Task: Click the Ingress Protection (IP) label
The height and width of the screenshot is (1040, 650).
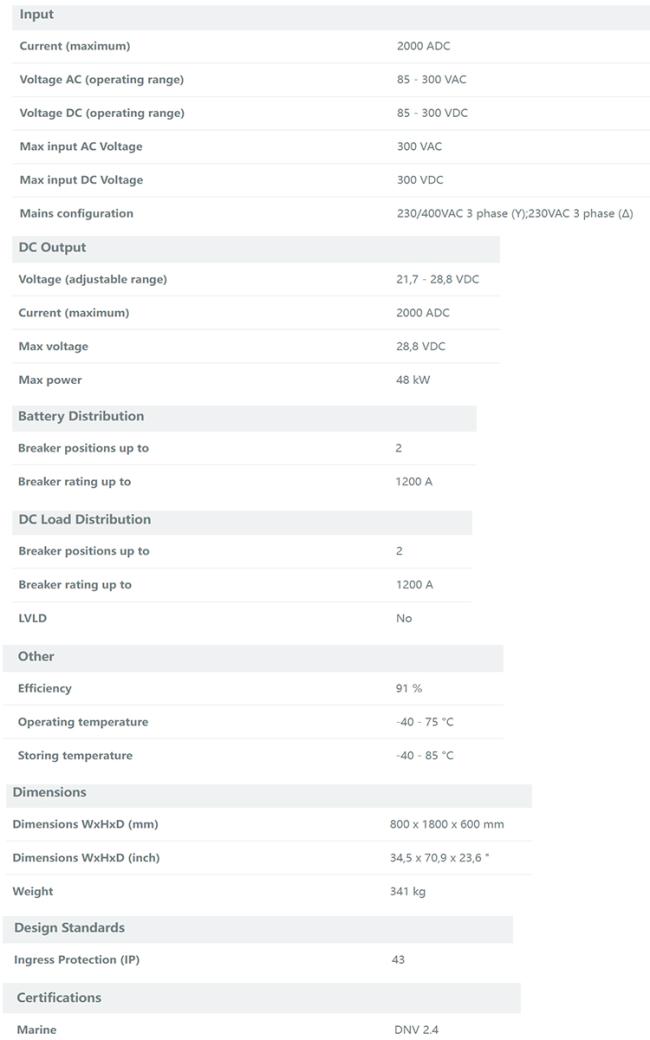Action: (77, 960)
